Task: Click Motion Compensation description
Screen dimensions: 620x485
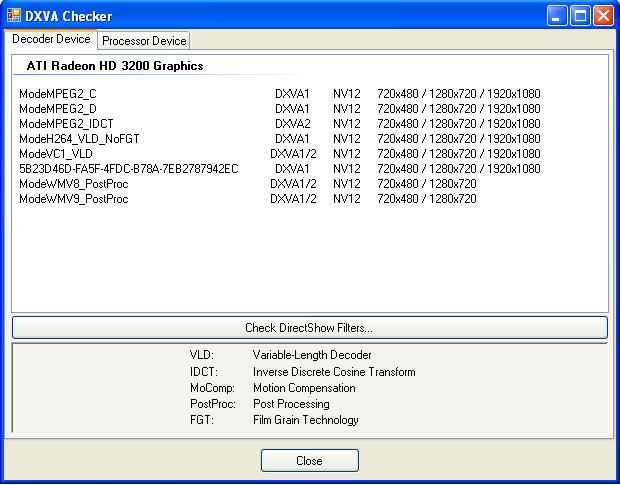Action: (304, 388)
